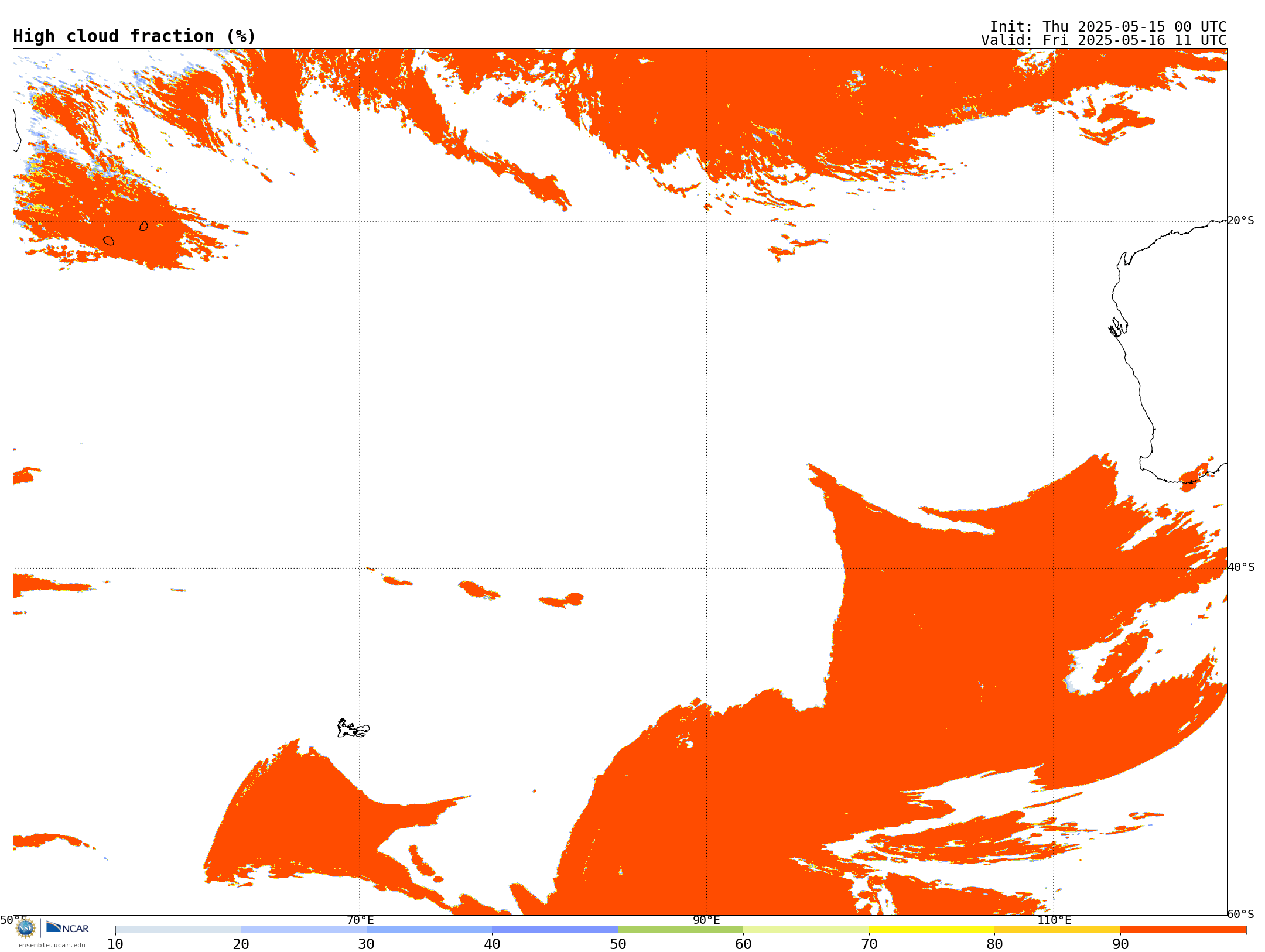Click the pale grey 10–20 colorbar segment
Image resolution: width=1265 pixels, height=952 pixels.
tap(178, 930)
